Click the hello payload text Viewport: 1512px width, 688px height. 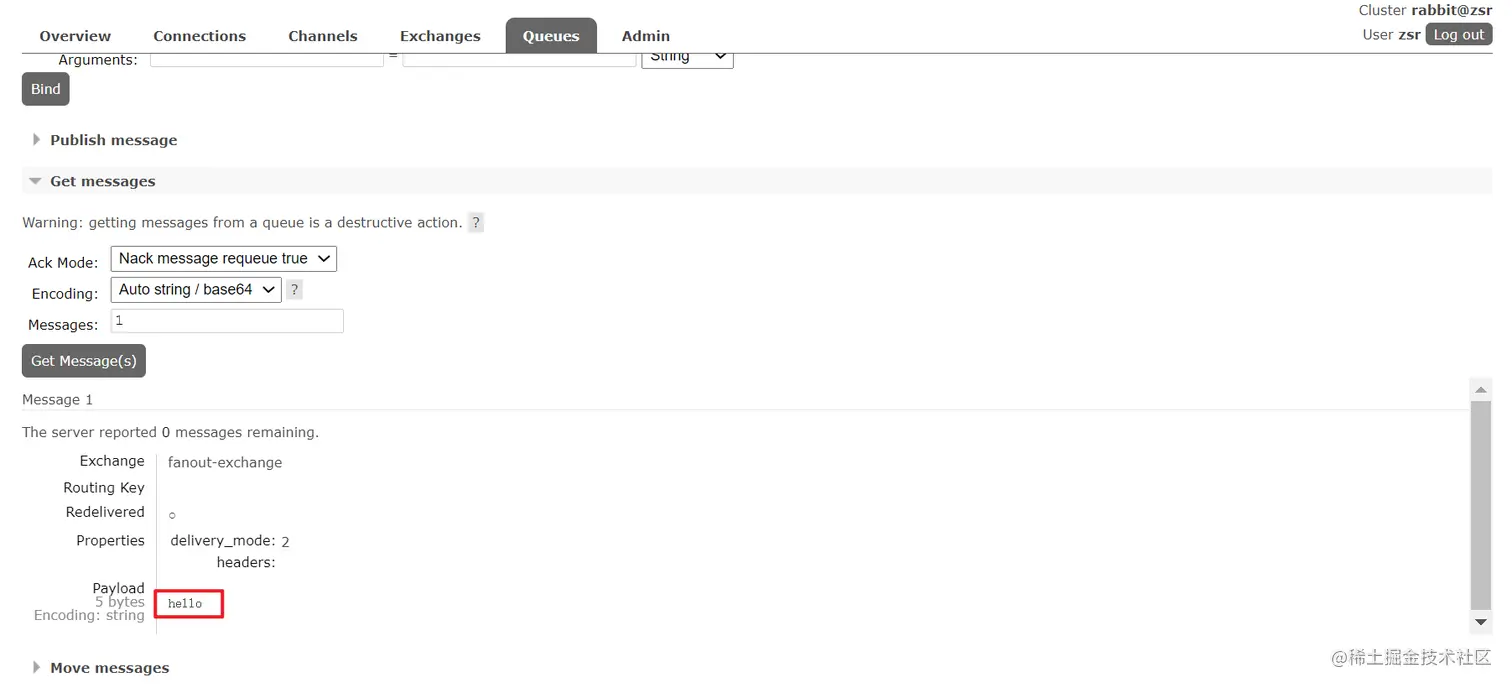(185, 604)
